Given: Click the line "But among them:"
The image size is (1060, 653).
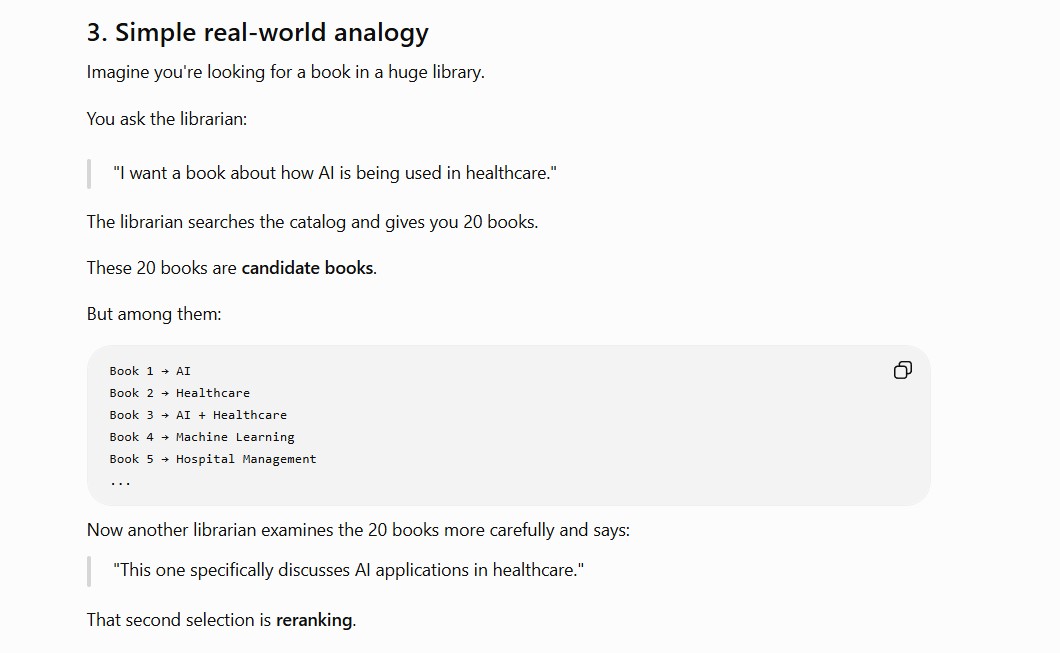Looking at the screenshot, I should [154, 314].
